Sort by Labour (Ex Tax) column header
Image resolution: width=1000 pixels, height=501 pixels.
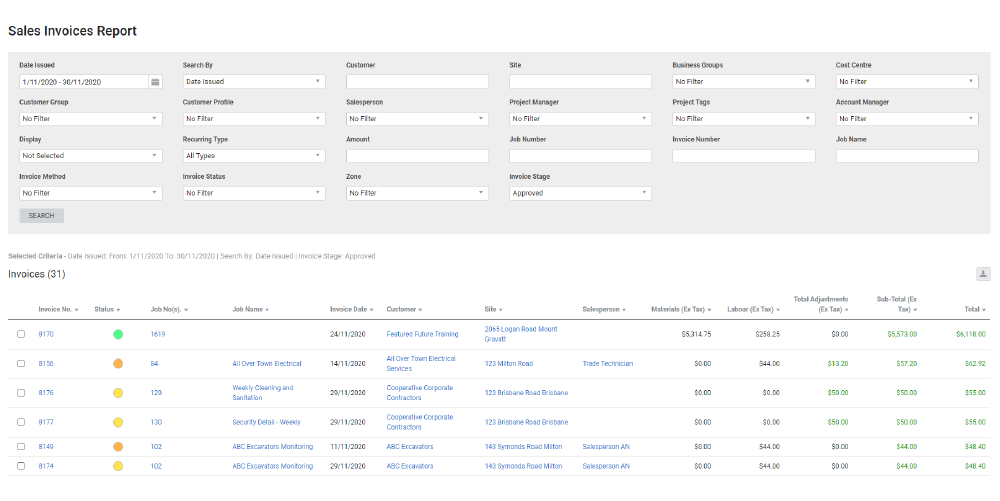click(x=753, y=309)
